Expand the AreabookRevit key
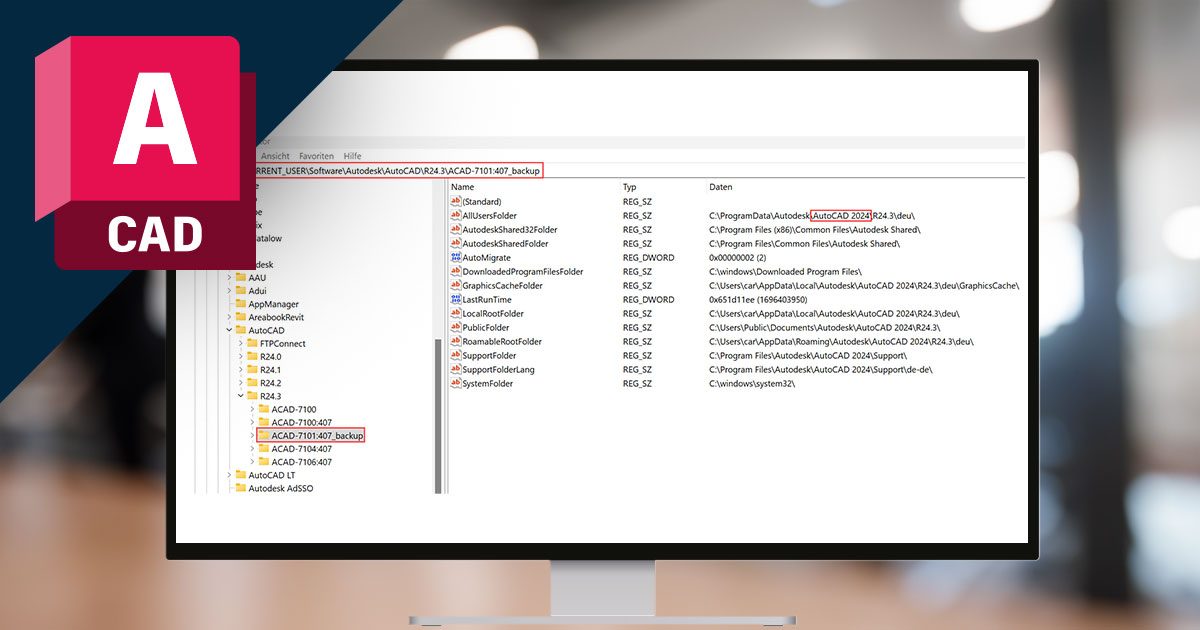1200x630 pixels. 228,317
